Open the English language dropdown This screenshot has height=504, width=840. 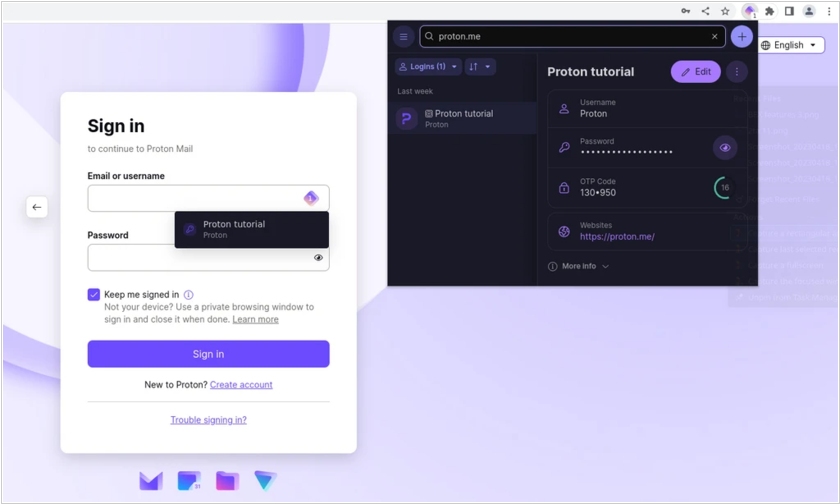click(x=788, y=45)
